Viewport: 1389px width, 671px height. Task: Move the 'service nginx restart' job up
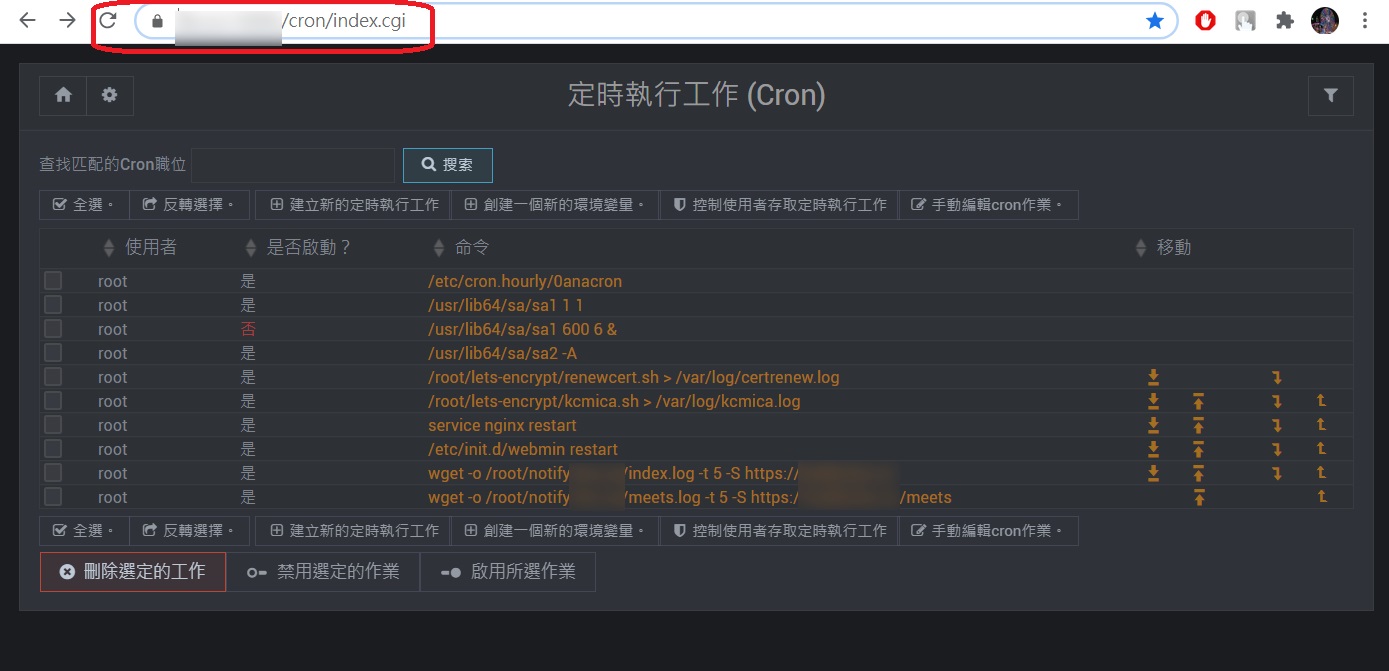tap(1321, 425)
